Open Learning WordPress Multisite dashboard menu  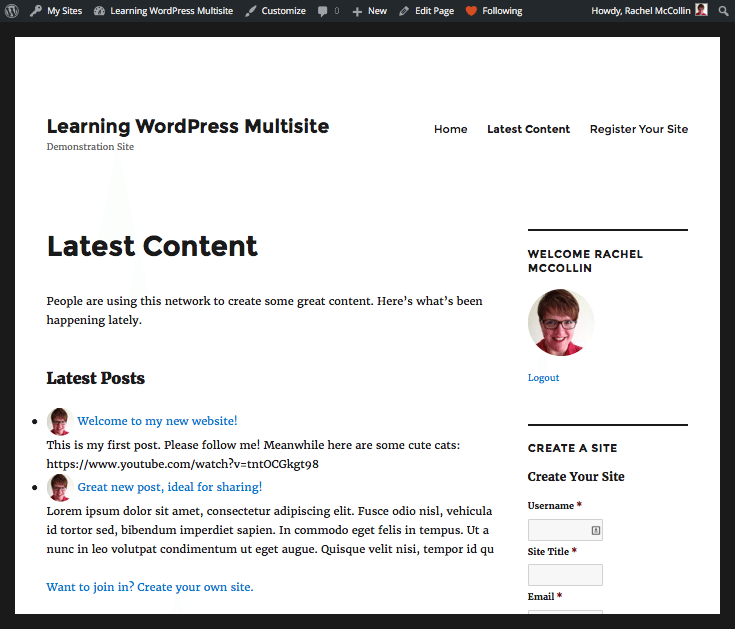tap(163, 10)
